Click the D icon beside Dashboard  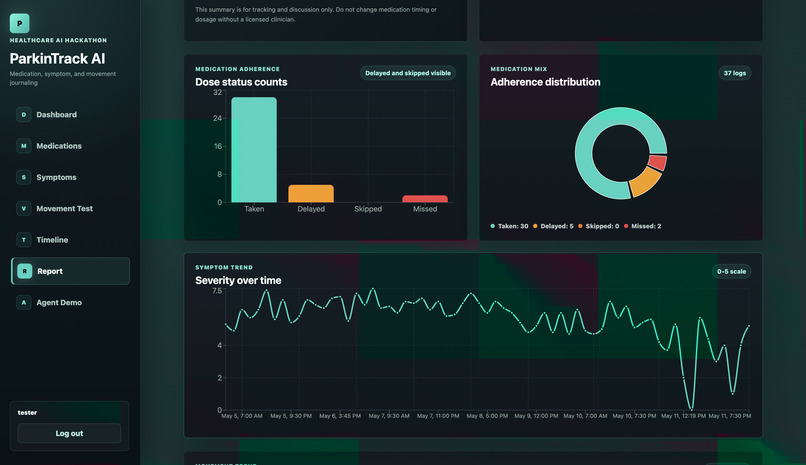24,115
